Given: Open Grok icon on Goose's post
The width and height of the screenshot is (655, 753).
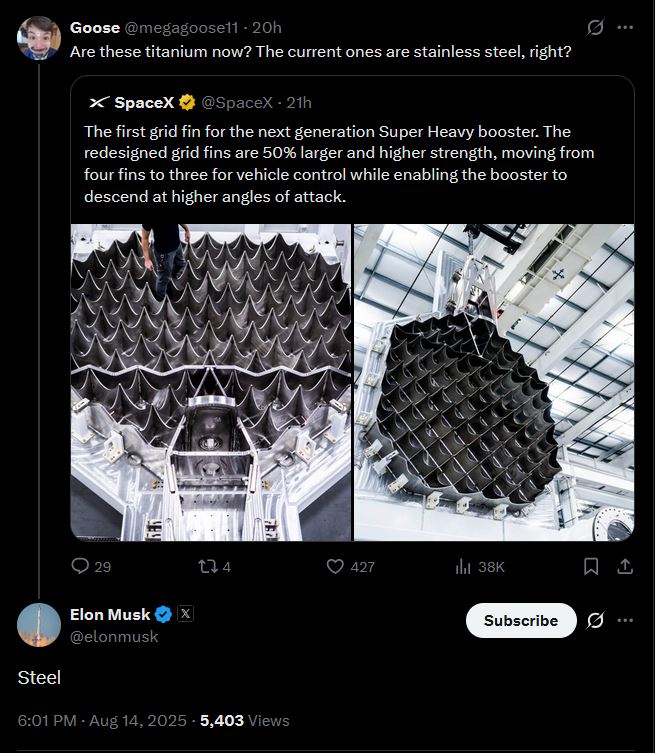Looking at the screenshot, I should click(x=595, y=27).
